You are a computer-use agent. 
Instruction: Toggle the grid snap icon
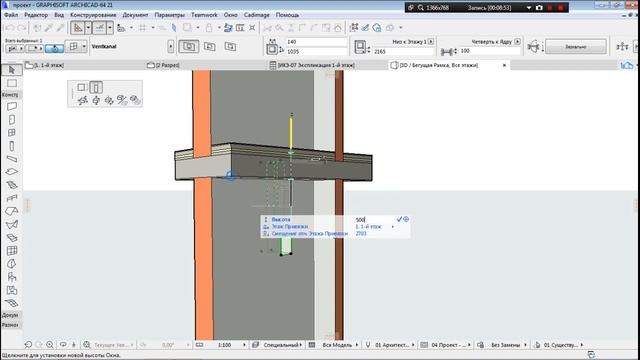tap(142, 28)
